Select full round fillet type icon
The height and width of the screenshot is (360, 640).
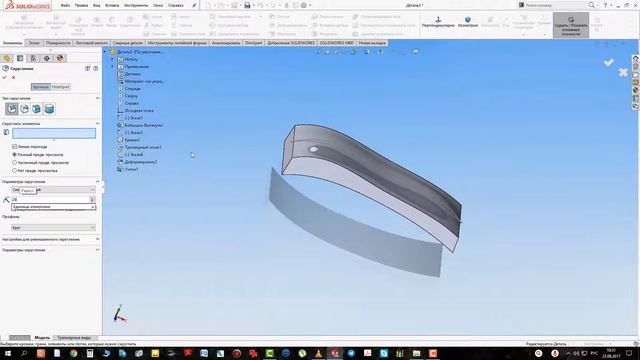(49, 109)
